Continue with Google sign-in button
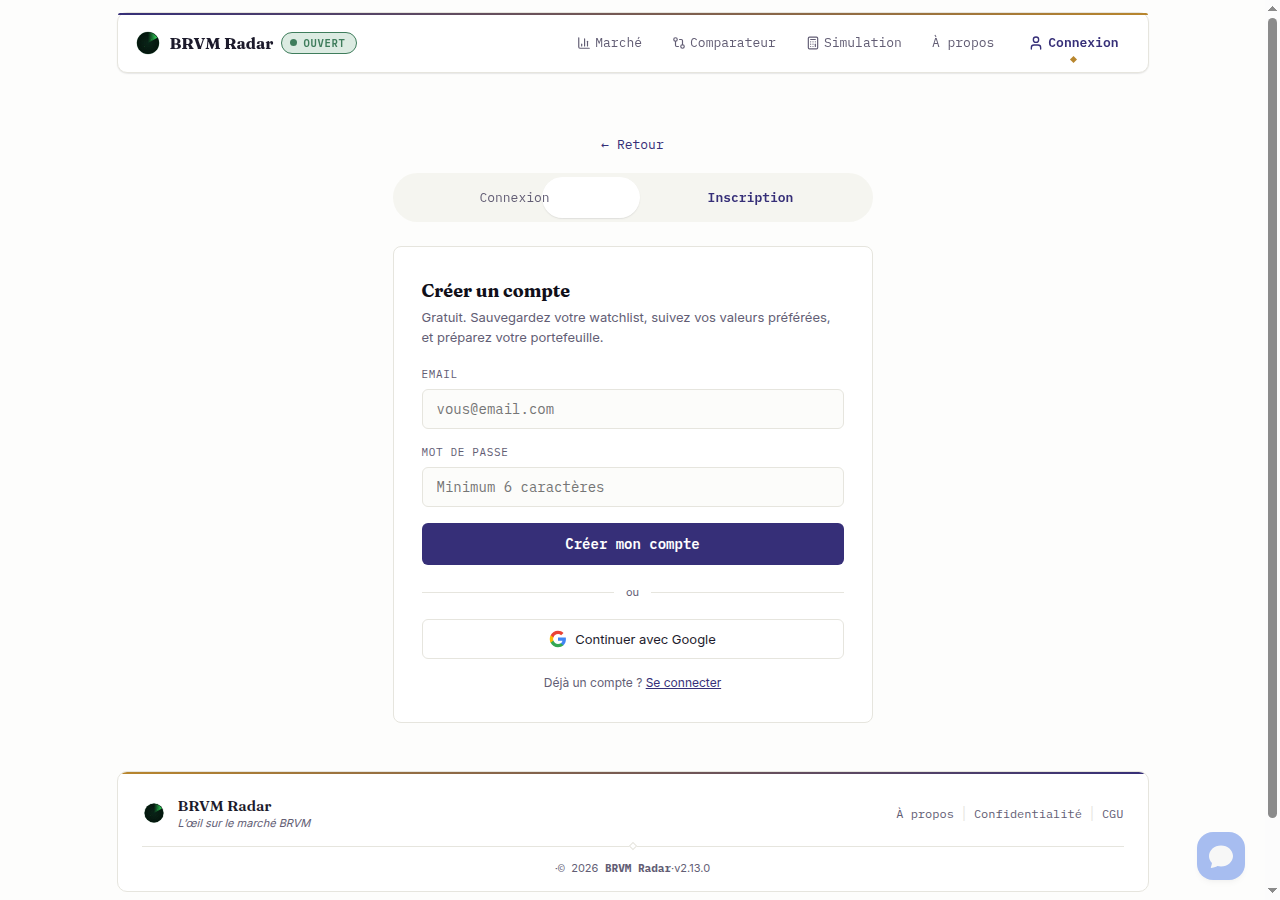The height and width of the screenshot is (900, 1280). tap(633, 639)
